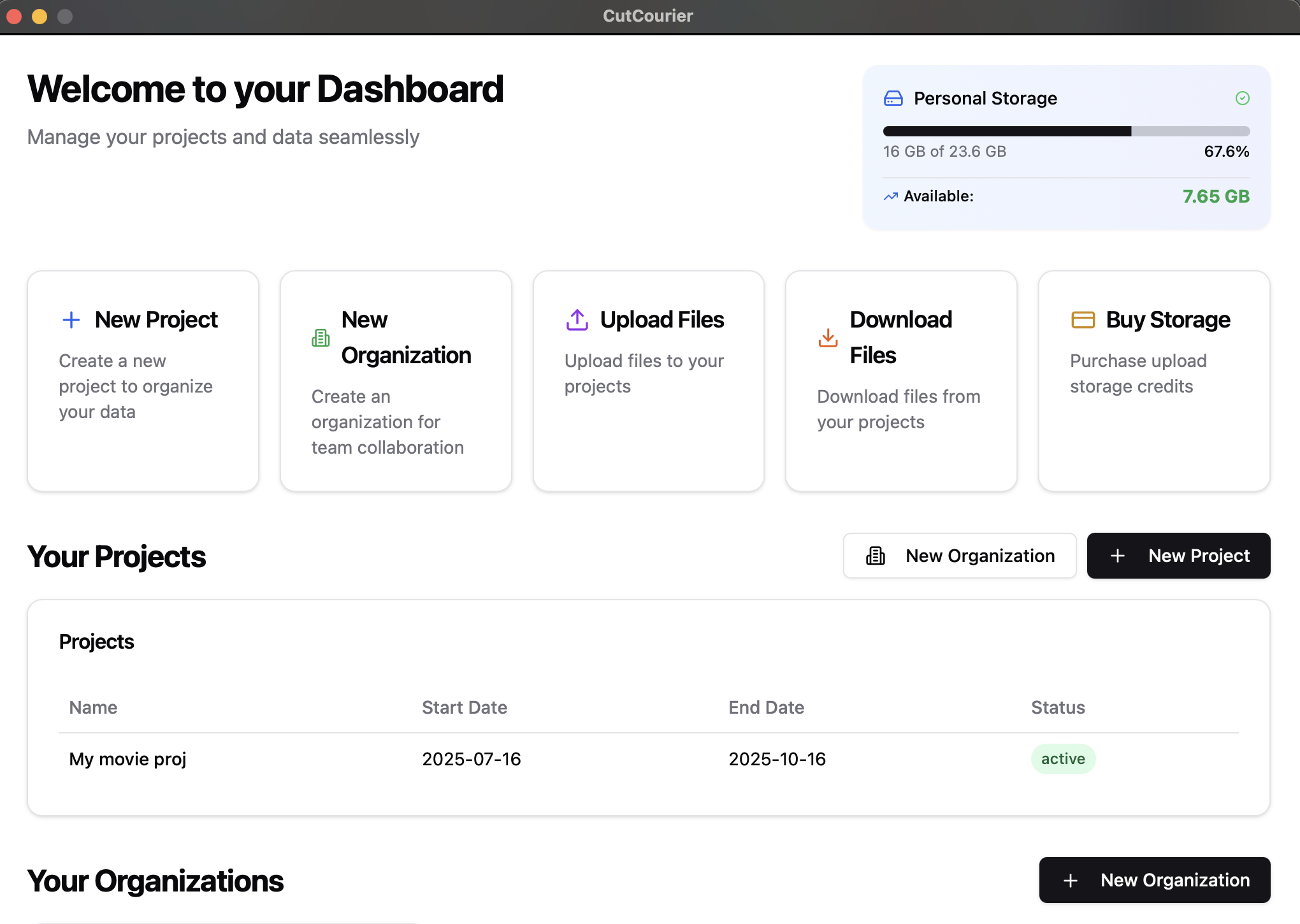1300x924 pixels.
Task: Open the New Organization card
Action: pos(396,381)
